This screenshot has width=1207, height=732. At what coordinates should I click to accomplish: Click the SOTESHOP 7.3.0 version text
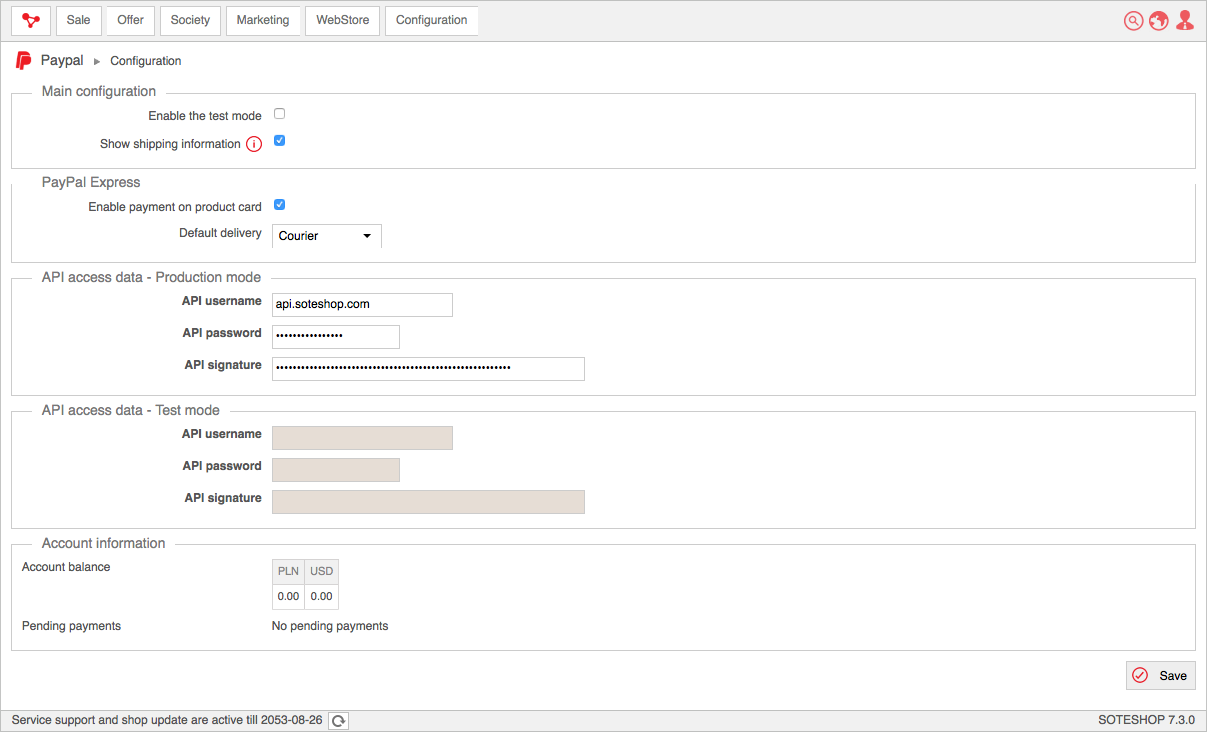click(1146, 720)
